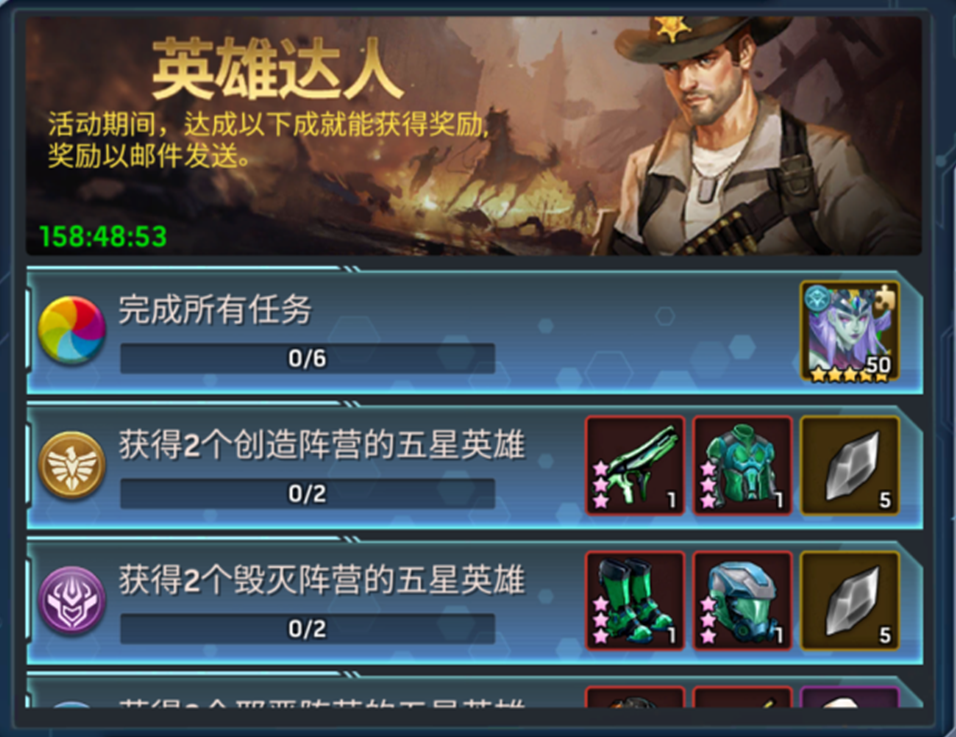Click the 0/6 all-tasks progress bar
Screen dimensions: 956x737
(x=307, y=358)
